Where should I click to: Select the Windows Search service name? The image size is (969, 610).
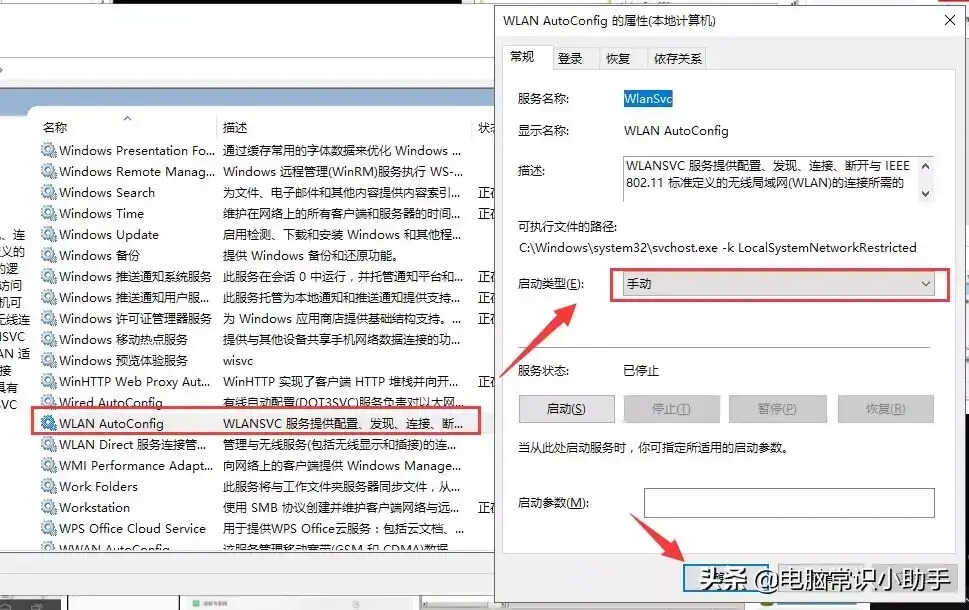coord(107,192)
